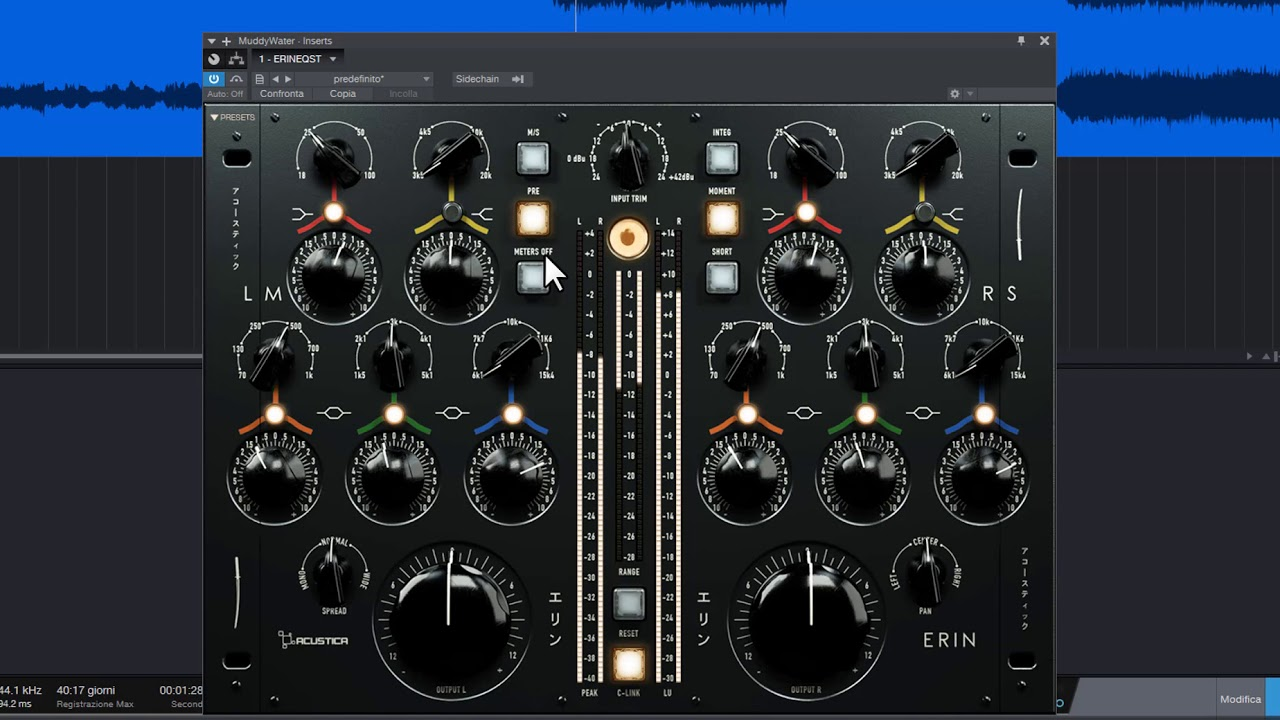Click the L M bell shape icon between orange and green lamps

(334, 414)
